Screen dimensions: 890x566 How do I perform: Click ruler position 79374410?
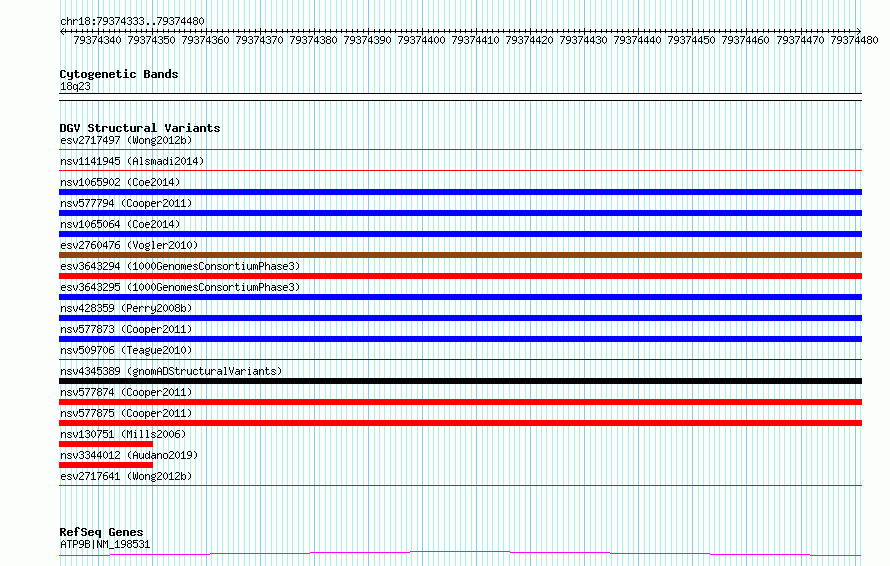coord(475,41)
